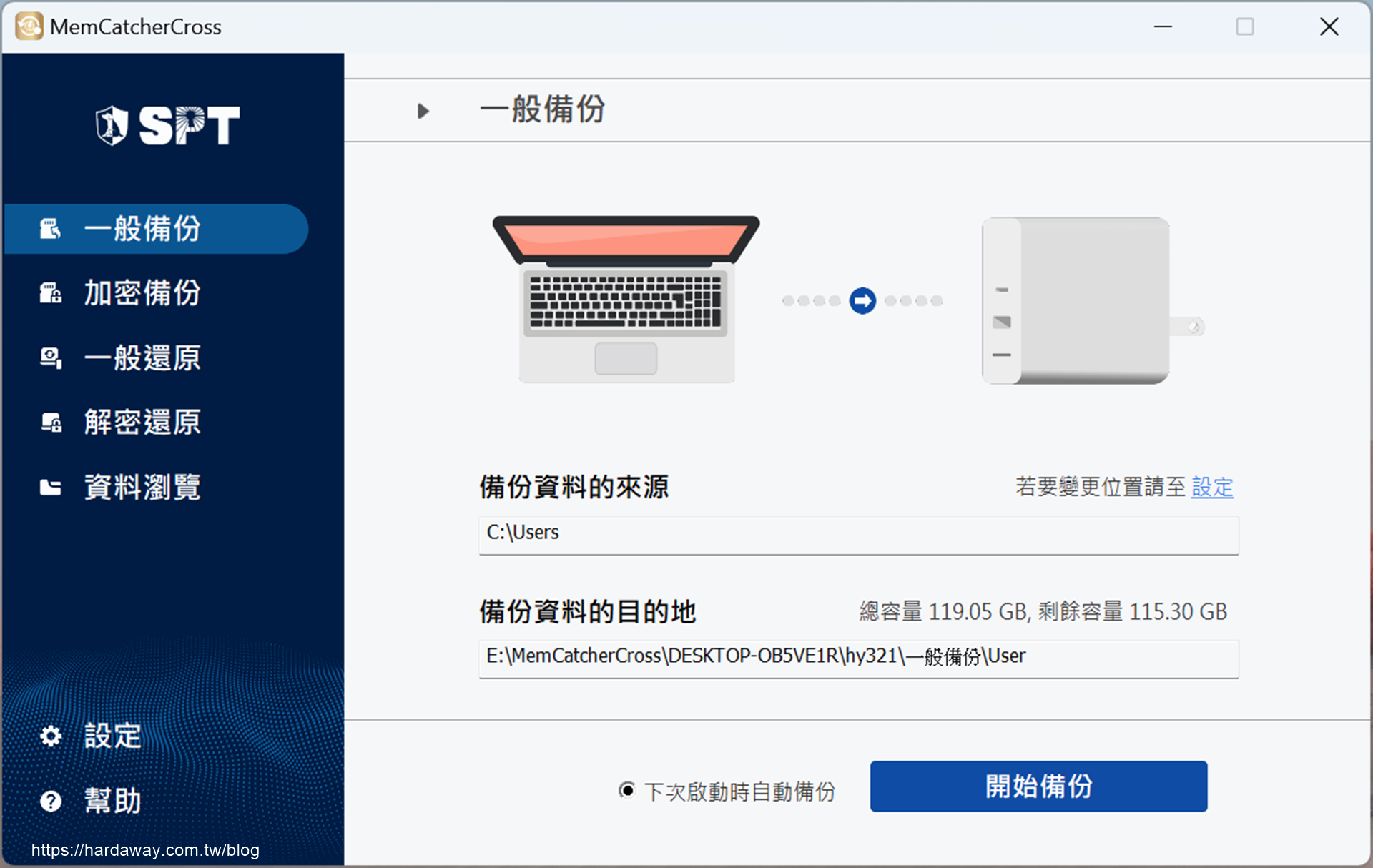1373x868 pixels.
Task: Click the 解密還原 sidebar icon
Action: point(50,422)
